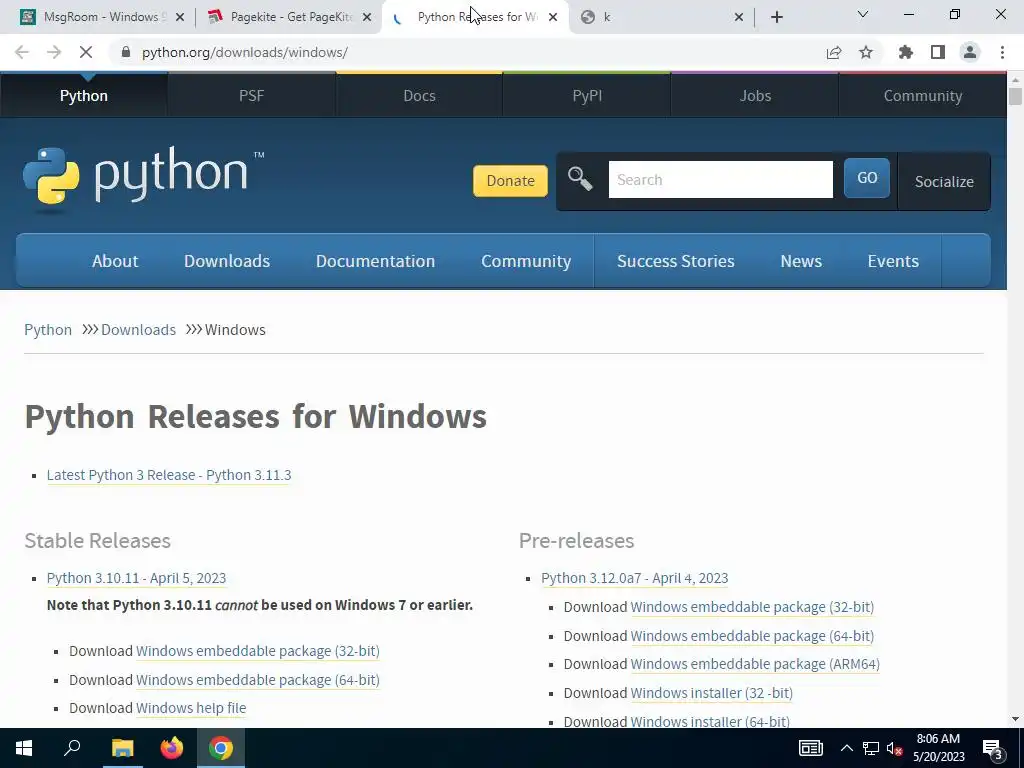Download pre-release embeddable package (64-bit)

coord(752,635)
